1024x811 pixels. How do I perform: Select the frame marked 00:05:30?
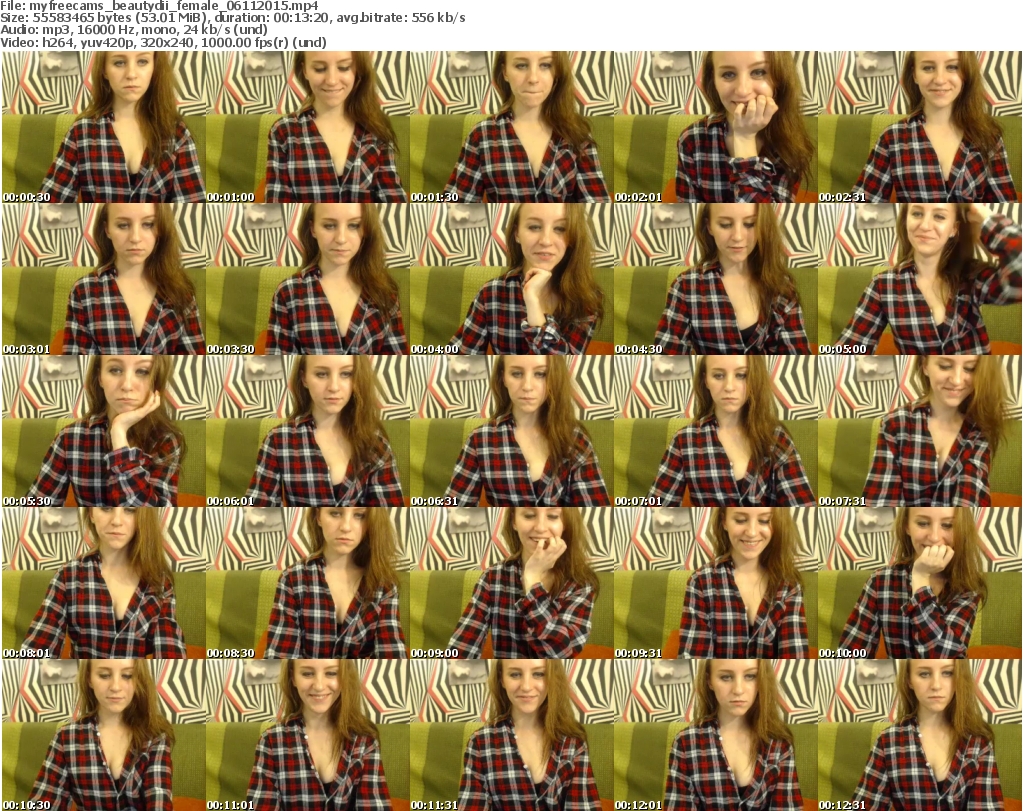[103, 431]
